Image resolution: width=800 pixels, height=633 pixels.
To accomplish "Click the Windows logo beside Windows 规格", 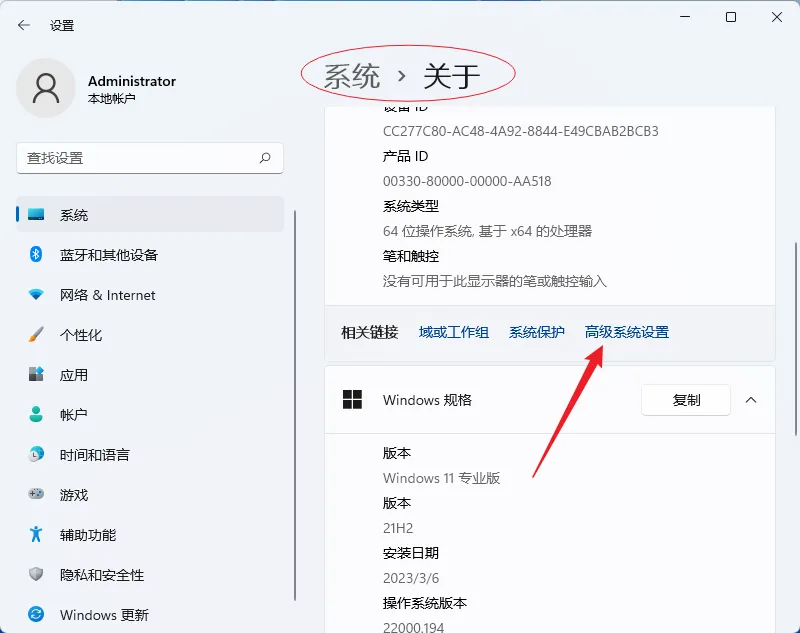I will pos(352,399).
